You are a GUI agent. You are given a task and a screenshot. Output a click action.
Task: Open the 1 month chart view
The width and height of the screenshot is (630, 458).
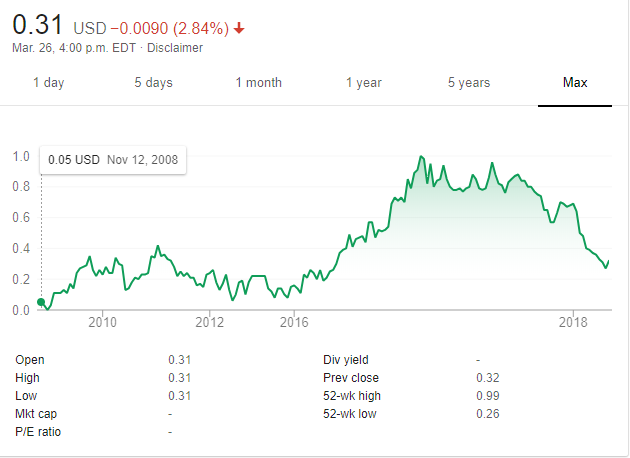[x=258, y=83]
